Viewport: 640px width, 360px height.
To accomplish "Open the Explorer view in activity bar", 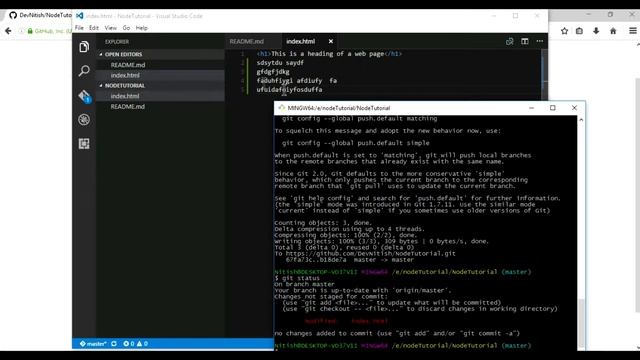I will [x=84, y=47].
